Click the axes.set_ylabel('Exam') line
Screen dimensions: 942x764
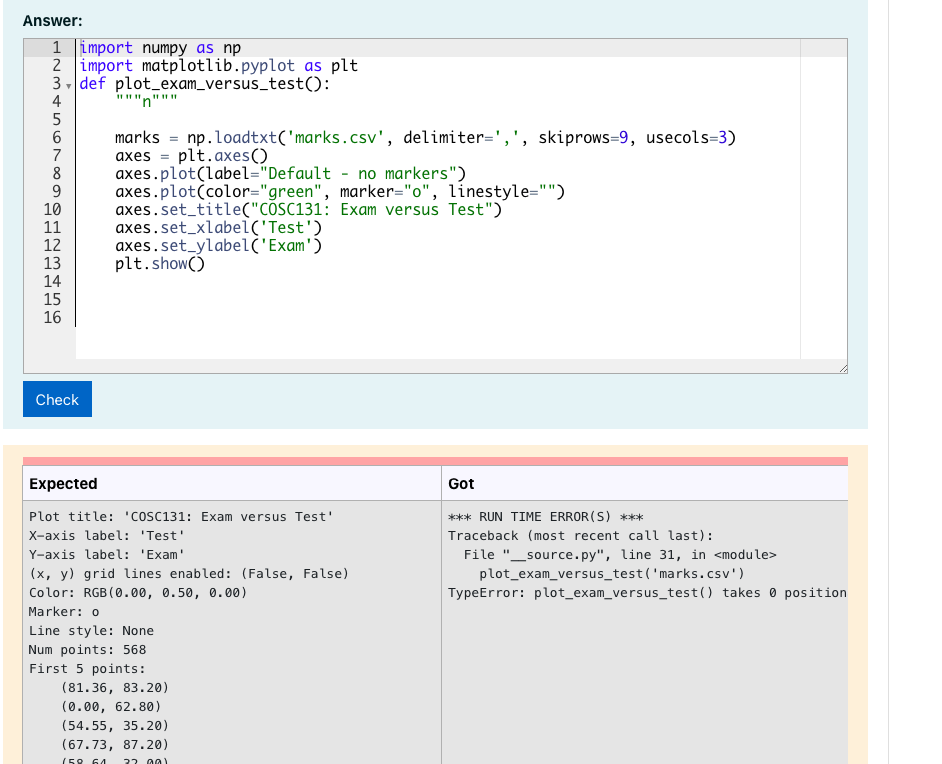pyautogui.click(x=219, y=246)
